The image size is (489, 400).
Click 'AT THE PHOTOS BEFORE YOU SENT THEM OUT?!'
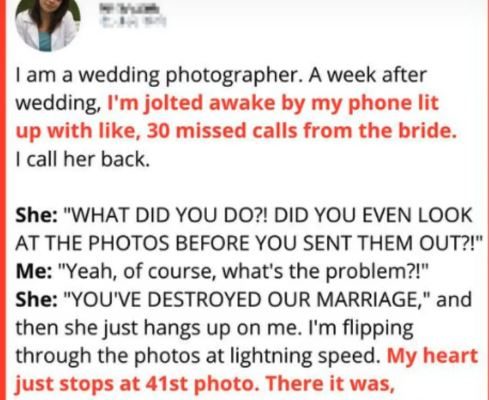(249, 243)
